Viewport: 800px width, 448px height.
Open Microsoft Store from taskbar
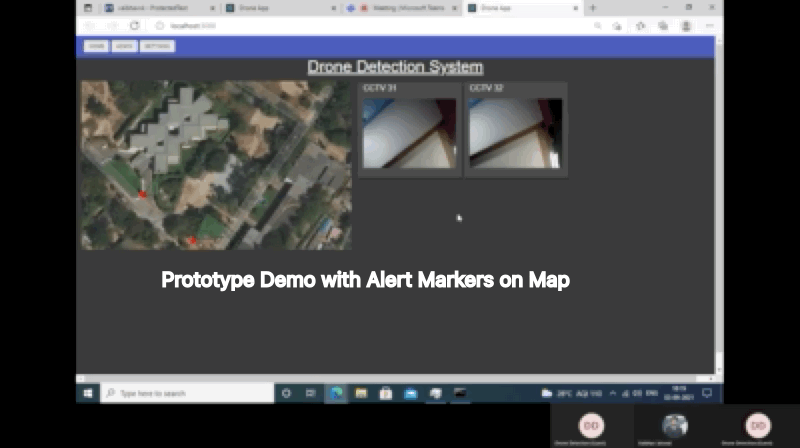click(386, 393)
